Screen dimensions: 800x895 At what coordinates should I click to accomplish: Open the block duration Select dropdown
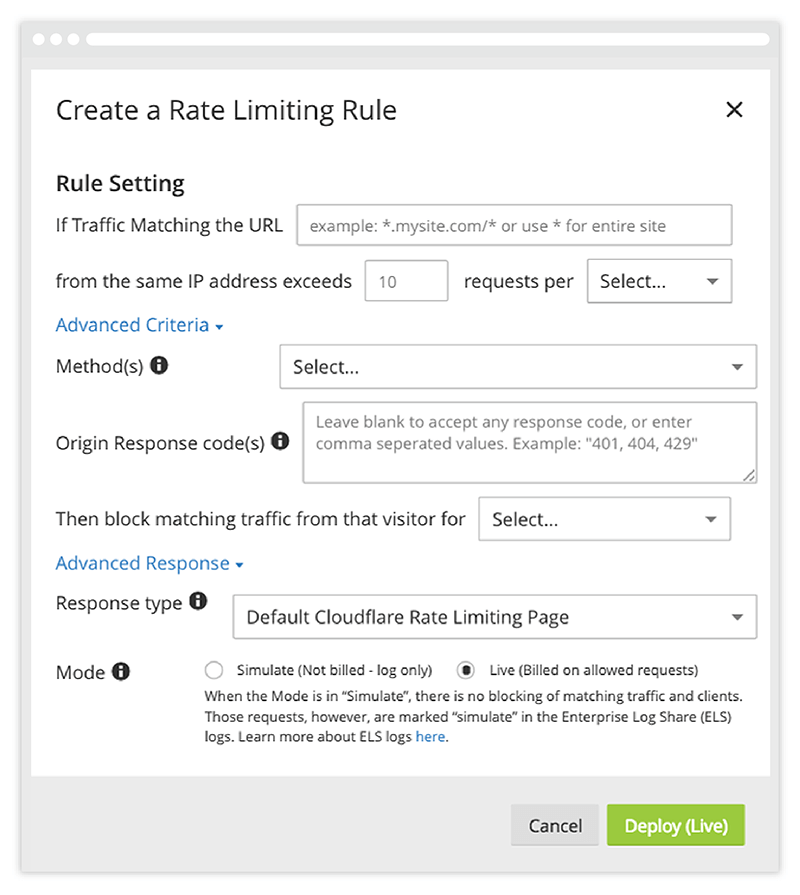click(x=604, y=520)
